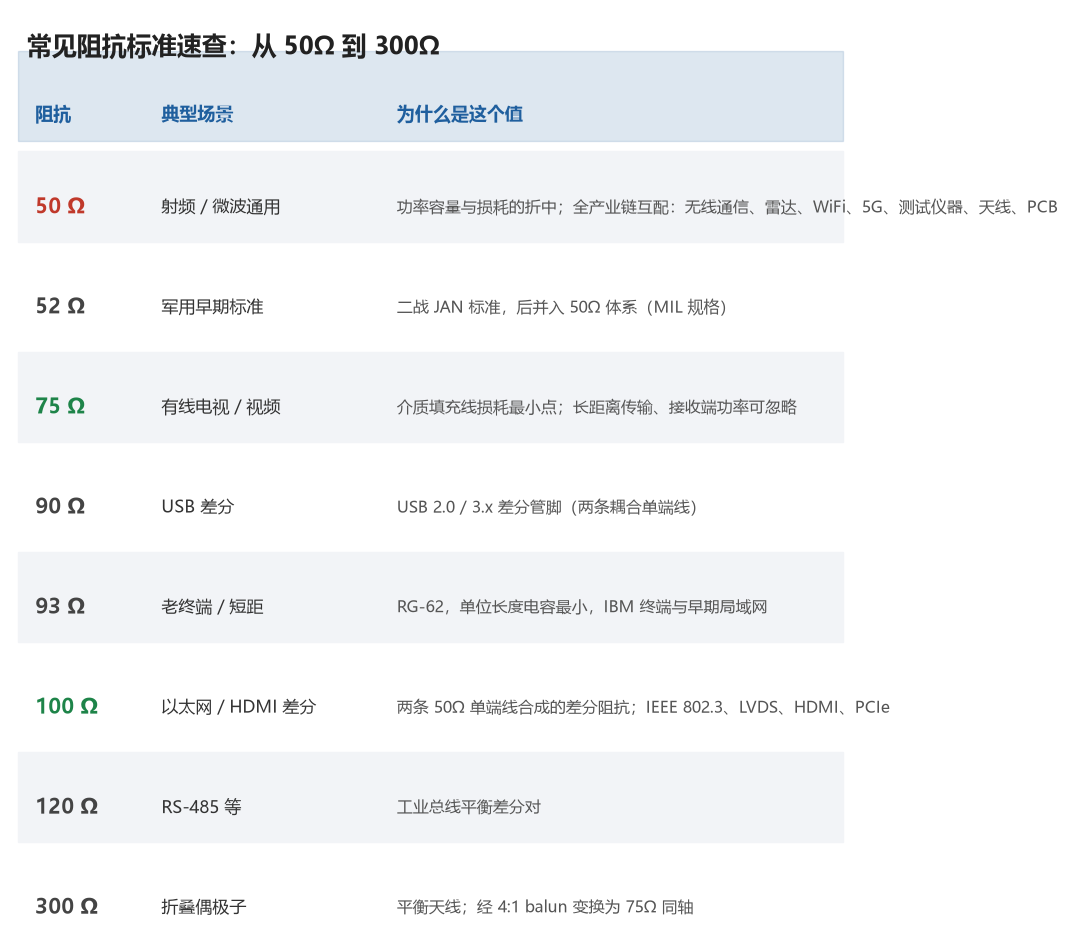1067x929 pixels.
Task: Select the green 100 Ω impedance value
Action: pyautogui.click(x=67, y=706)
